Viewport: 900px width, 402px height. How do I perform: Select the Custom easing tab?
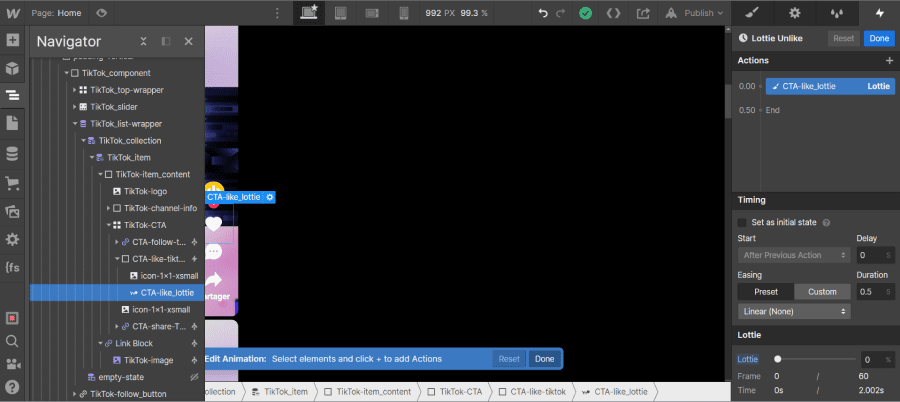pos(823,292)
